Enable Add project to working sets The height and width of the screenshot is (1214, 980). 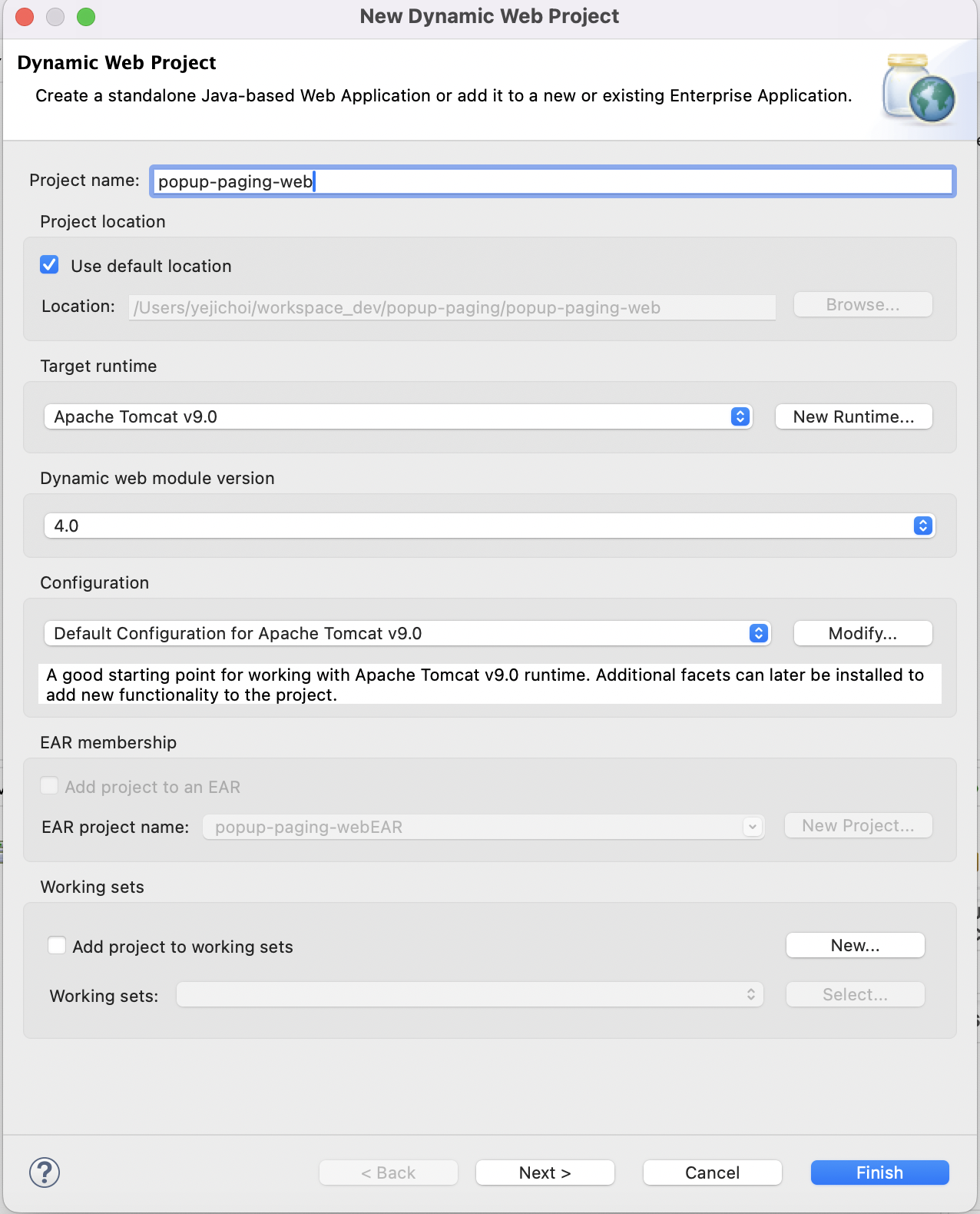point(57,945)
